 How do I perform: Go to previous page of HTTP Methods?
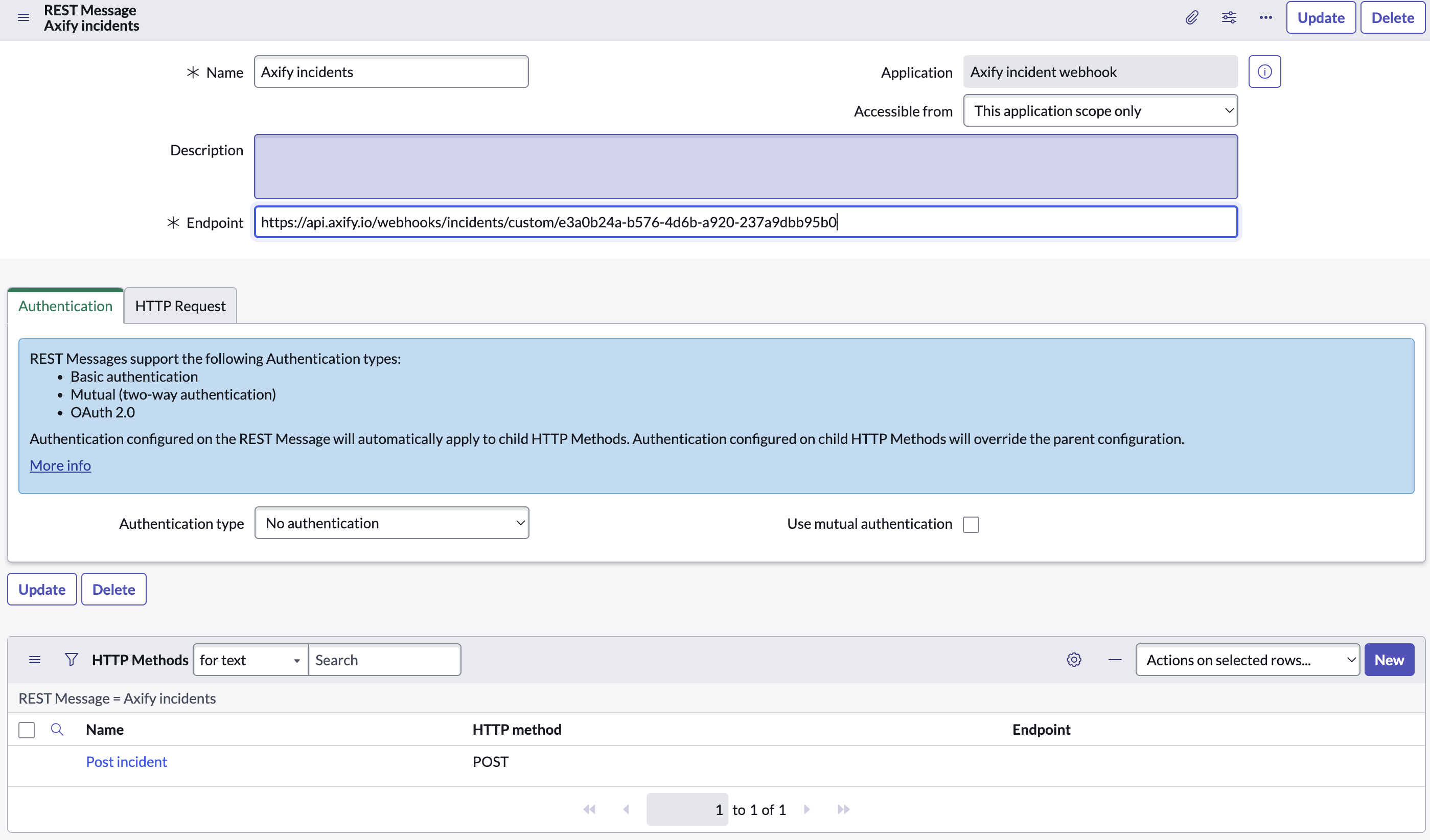(x=626, y=809)
